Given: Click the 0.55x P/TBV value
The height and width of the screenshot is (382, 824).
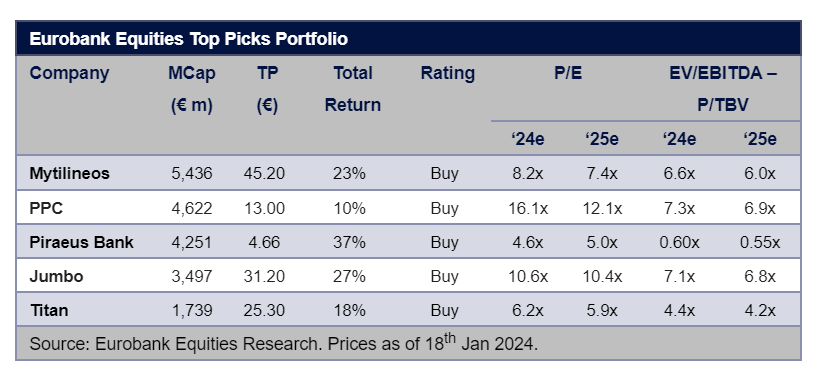Looking at the screenshot, I should [760, 242].
